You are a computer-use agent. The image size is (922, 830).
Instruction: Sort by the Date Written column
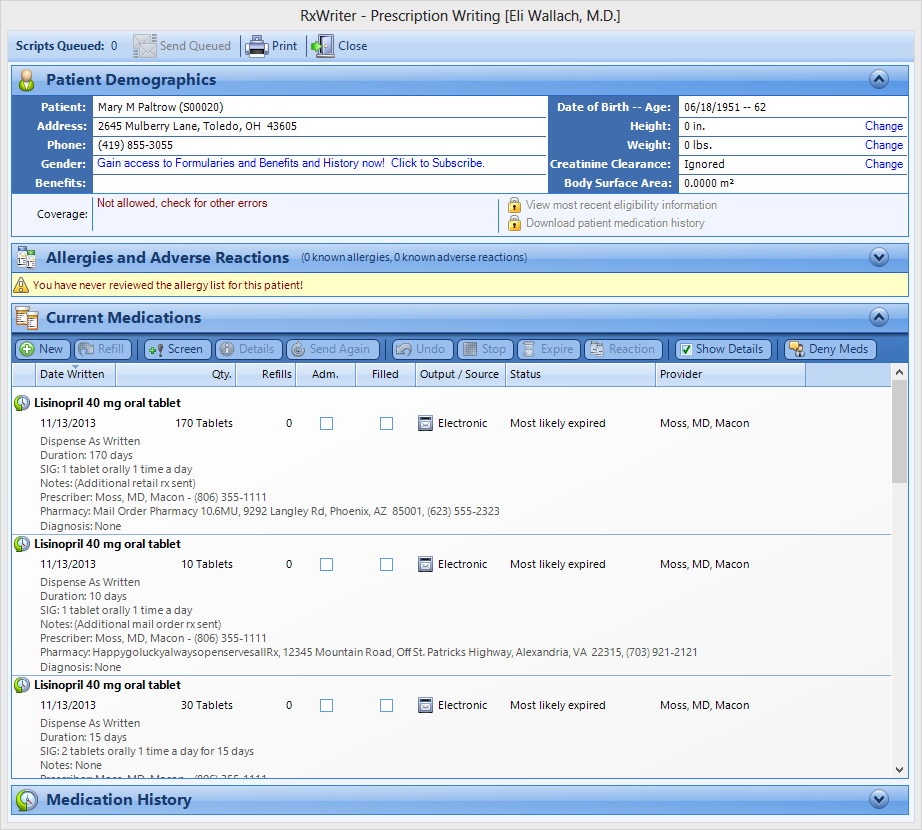[x=75, y=374]
